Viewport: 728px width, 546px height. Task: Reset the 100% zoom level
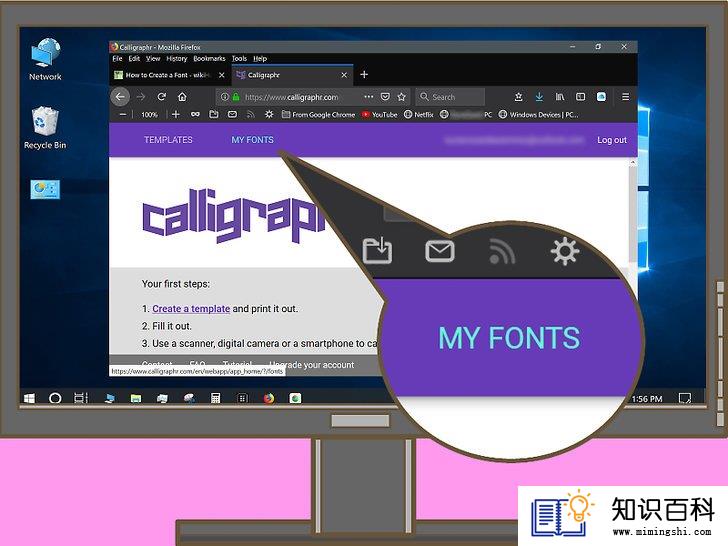[149, 115]
